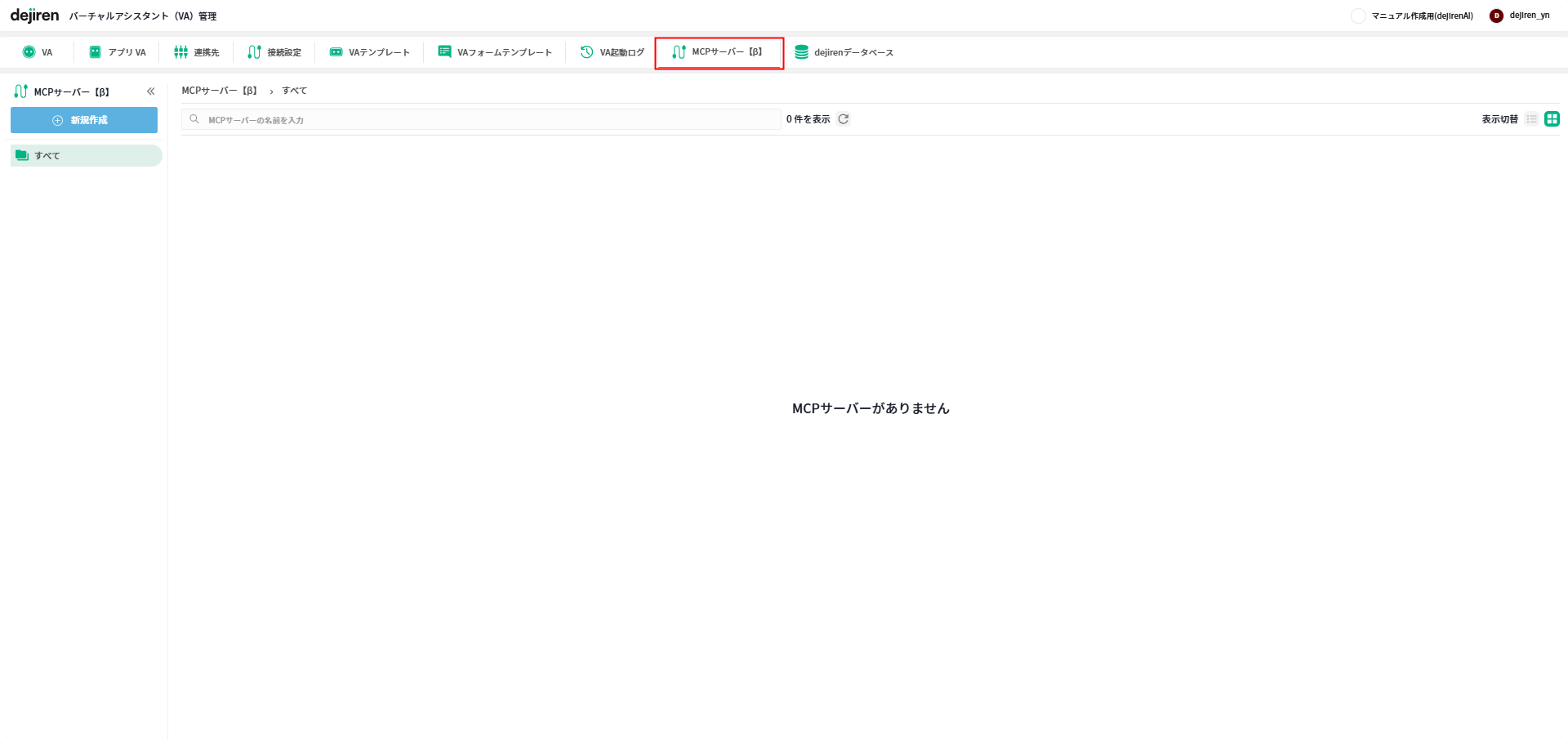The width and height of the screenshot is (1568, 744).
Task: Switch to the アプリ VA tab
Action: [x=118, y=52]
